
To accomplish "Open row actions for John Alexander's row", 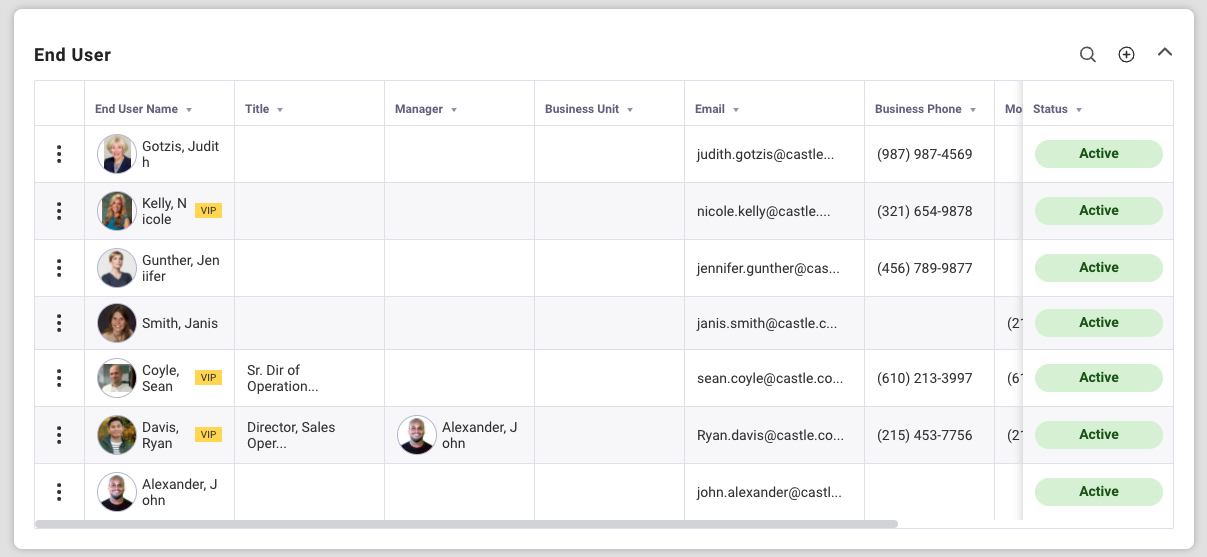I will point(59,492).
